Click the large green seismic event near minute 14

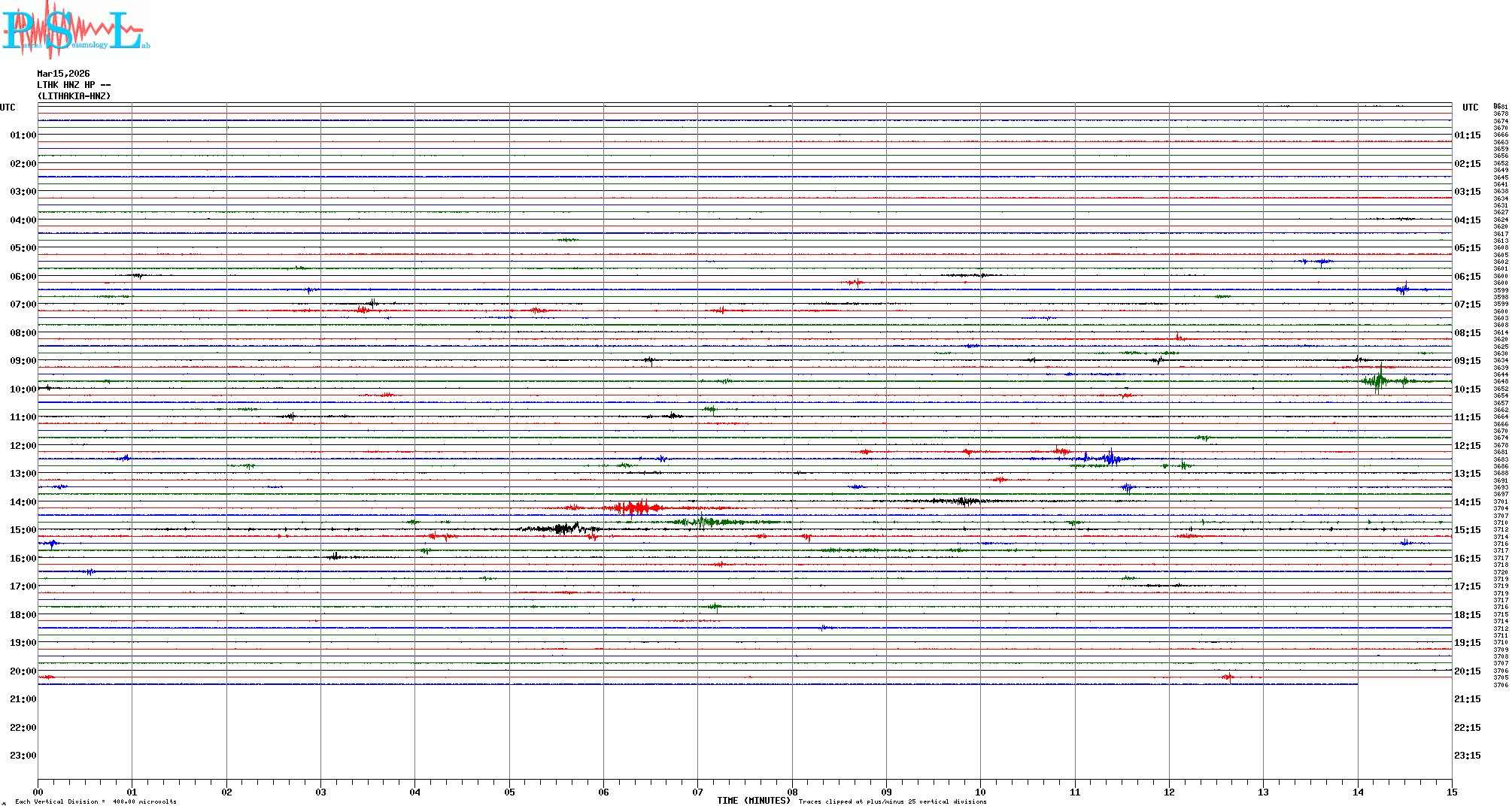(1379, 380)
